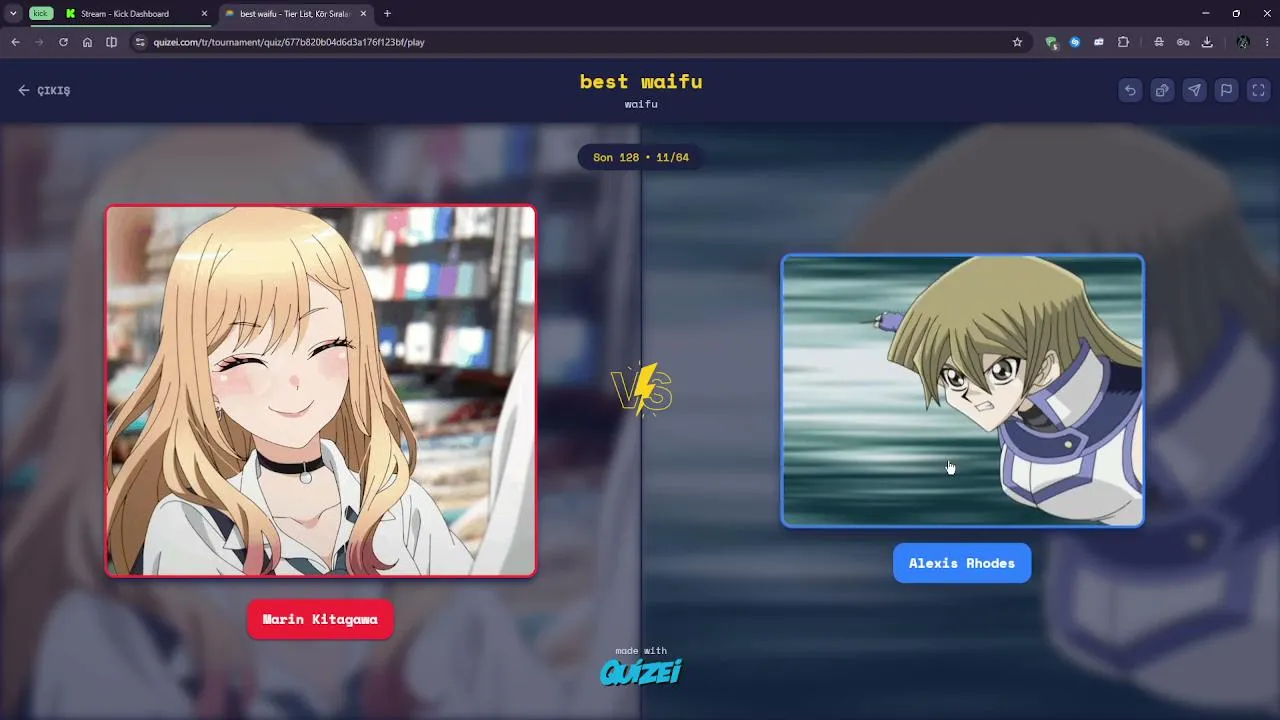Image resolution: width=1280 pixels, height=720 pixels.
Task: View site information icon in address bar
Action: point(140,42)
